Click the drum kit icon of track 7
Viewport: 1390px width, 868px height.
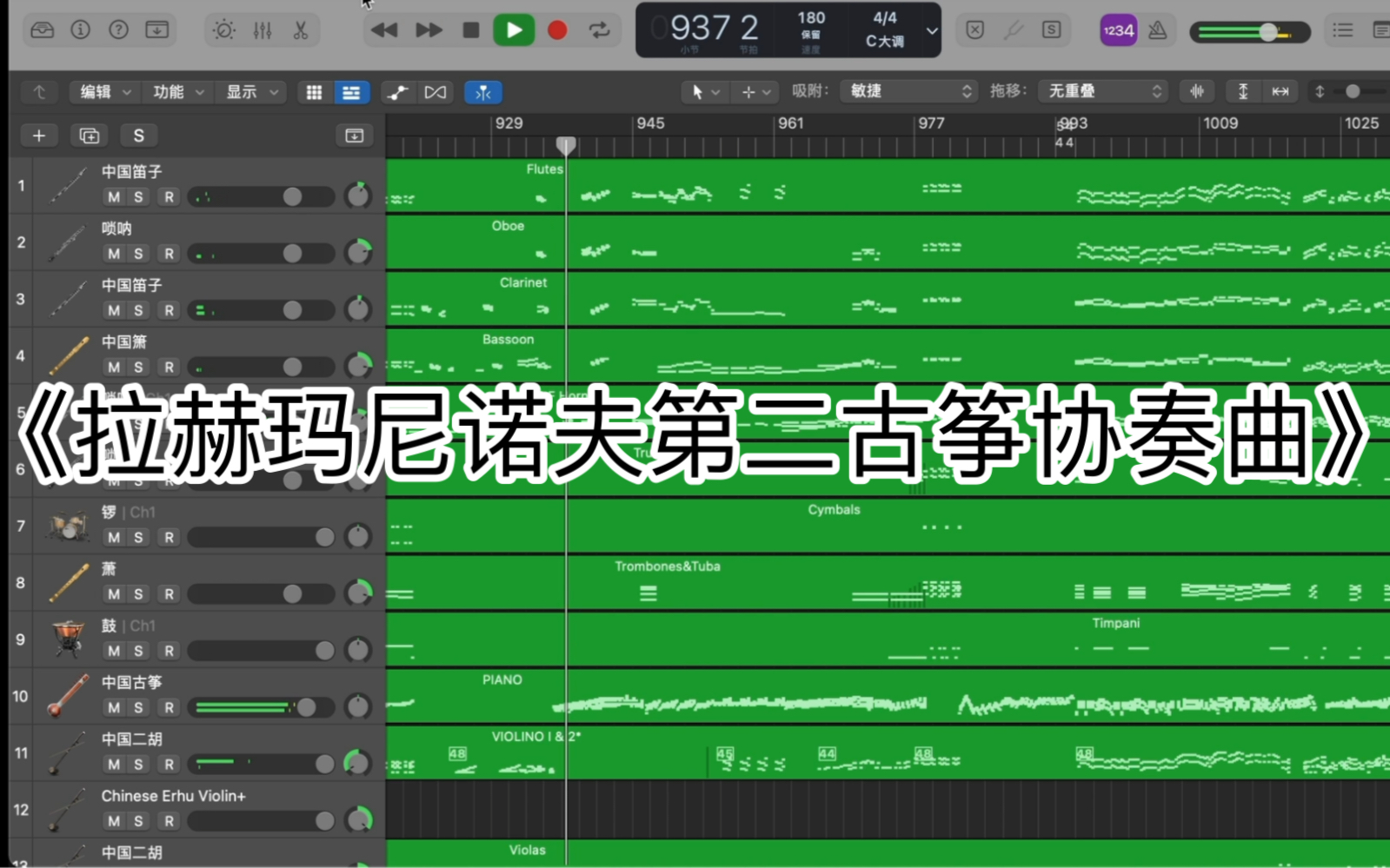pyautogui.click(x=68, y=527)
